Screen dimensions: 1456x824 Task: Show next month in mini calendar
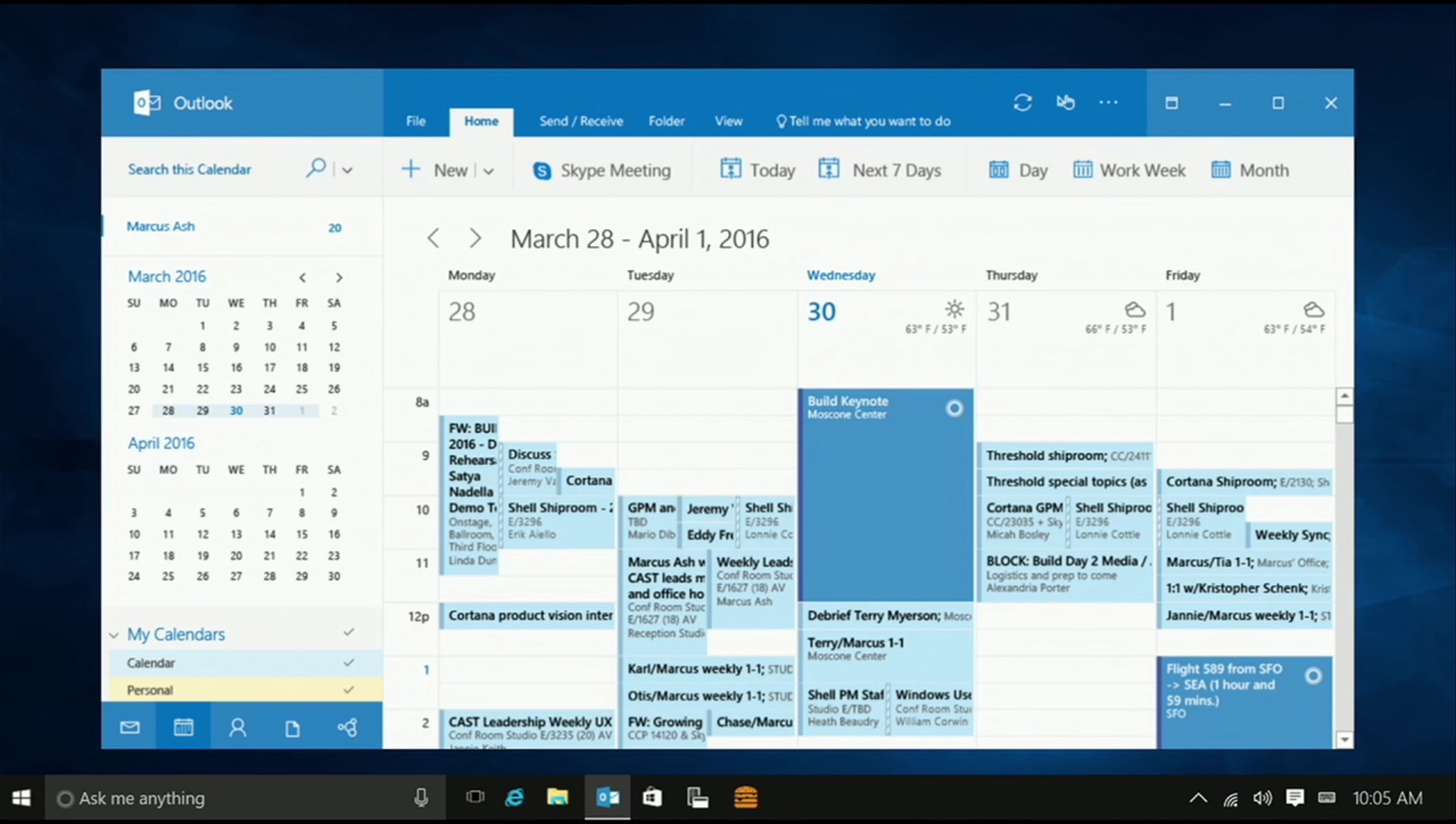coord(339,277)
